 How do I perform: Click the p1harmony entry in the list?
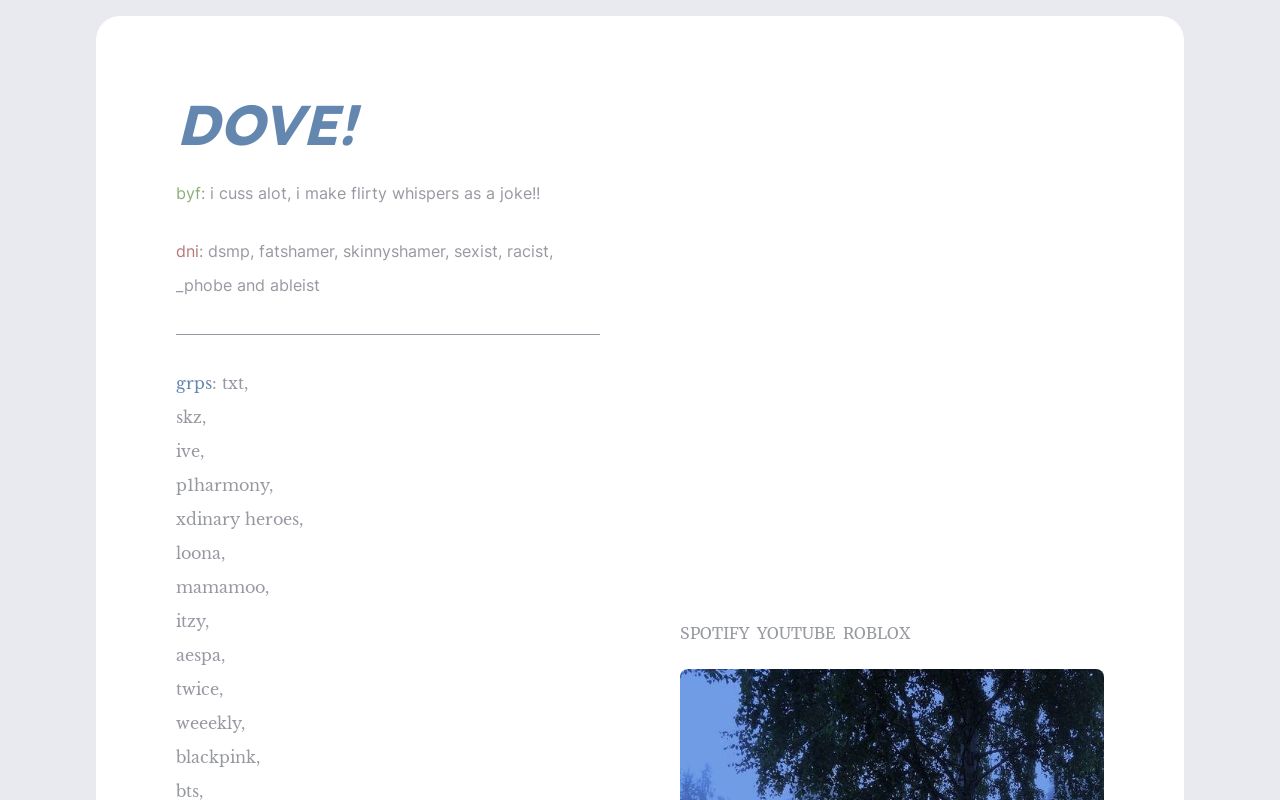pyautogui.click(x=223, y=486)
